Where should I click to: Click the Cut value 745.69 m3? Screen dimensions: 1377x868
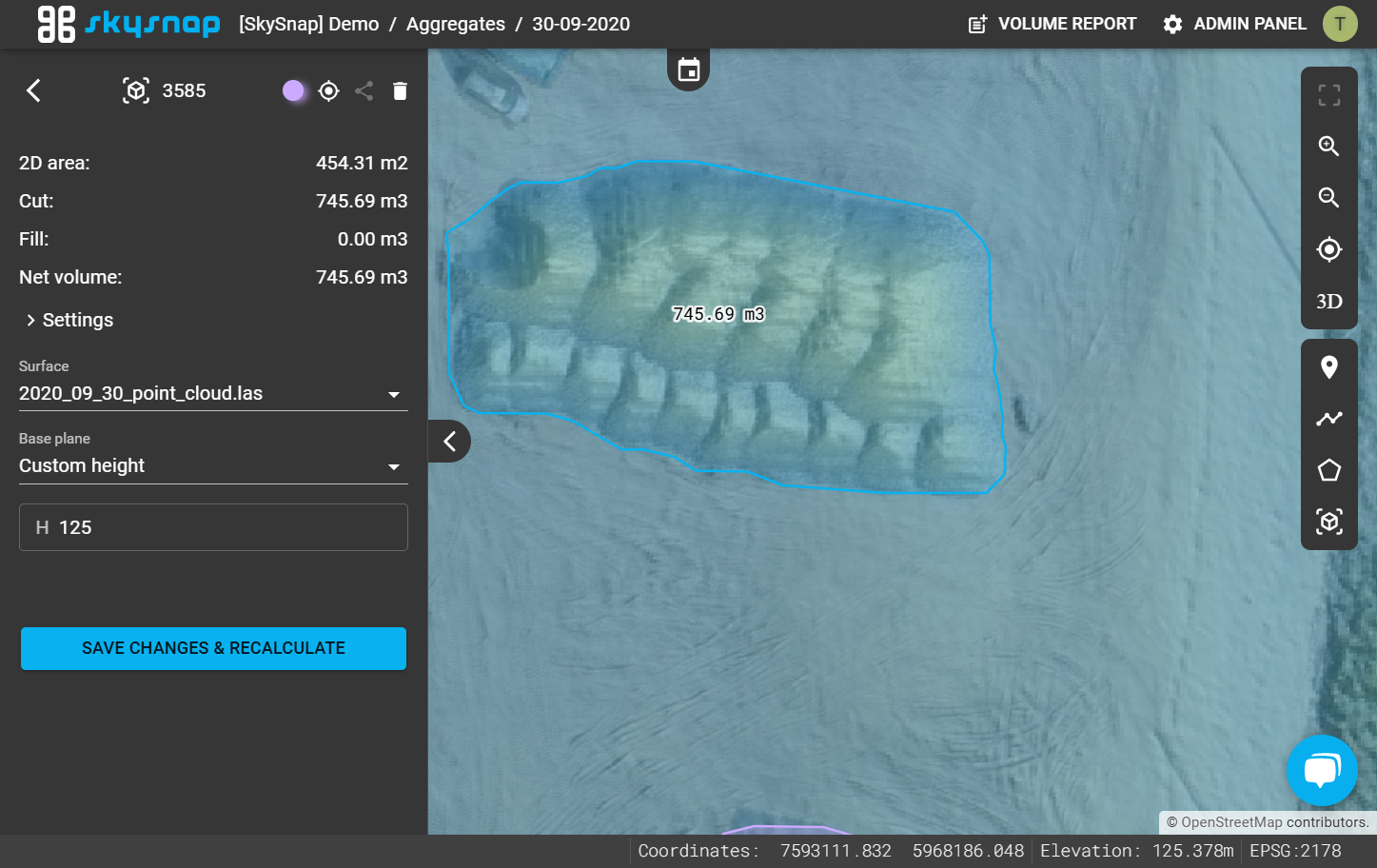(x=362, y=201)
